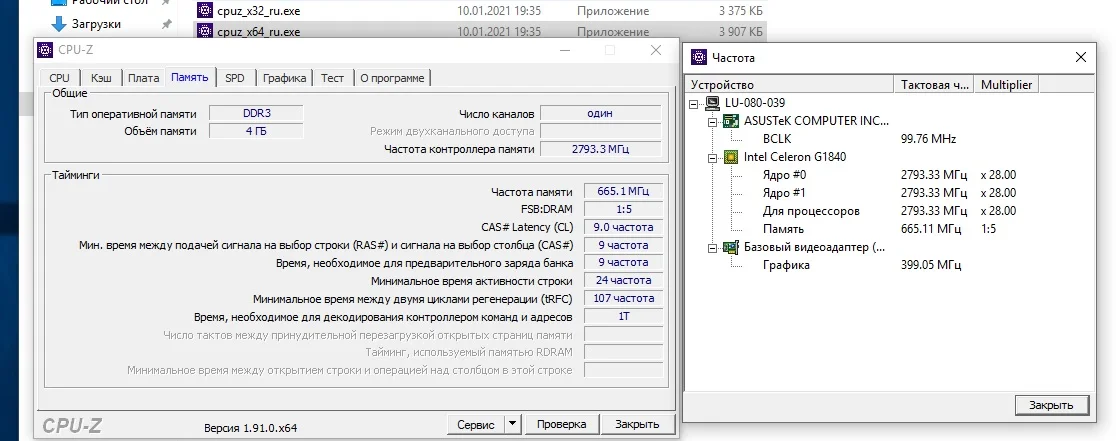Viewport: 1116px width, 441px height.
Task: Click the Загрузки download arrow icon
Action: 59,24
